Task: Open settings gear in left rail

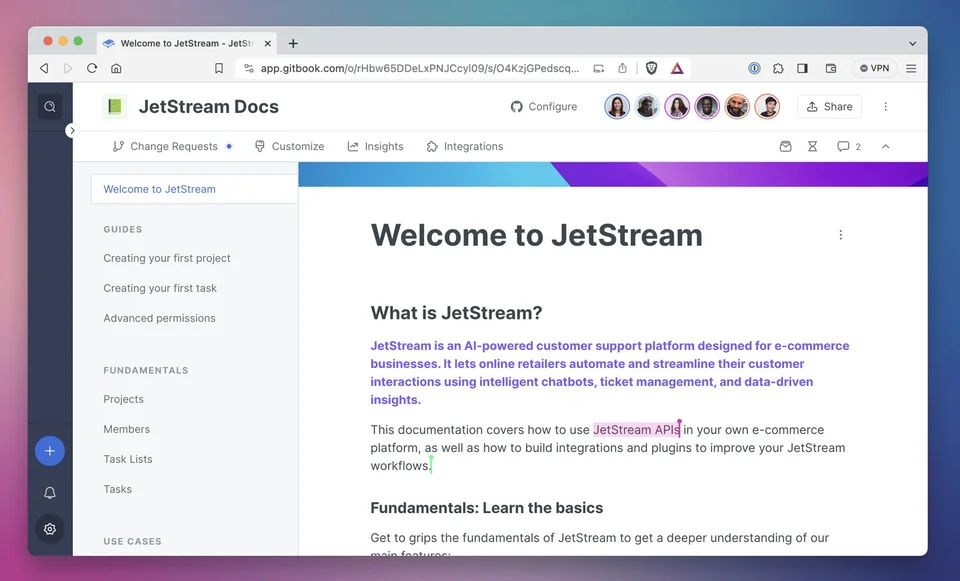Action: (50, 529)
